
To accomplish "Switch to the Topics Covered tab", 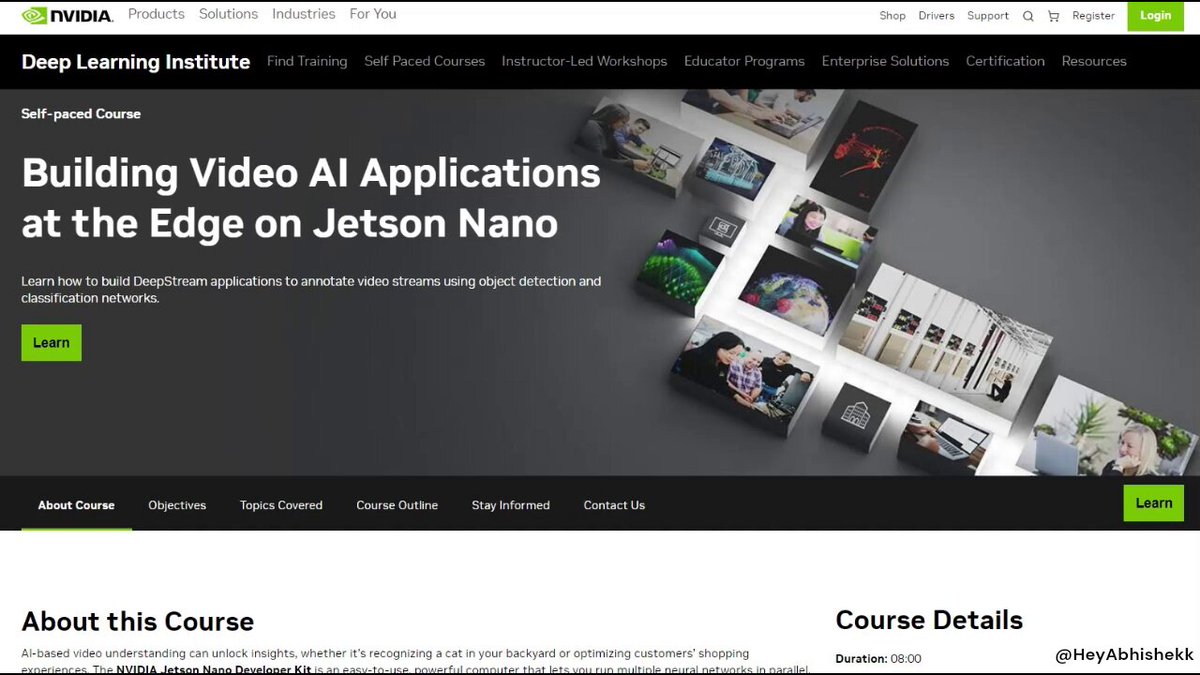I will [x=281, y=505].
